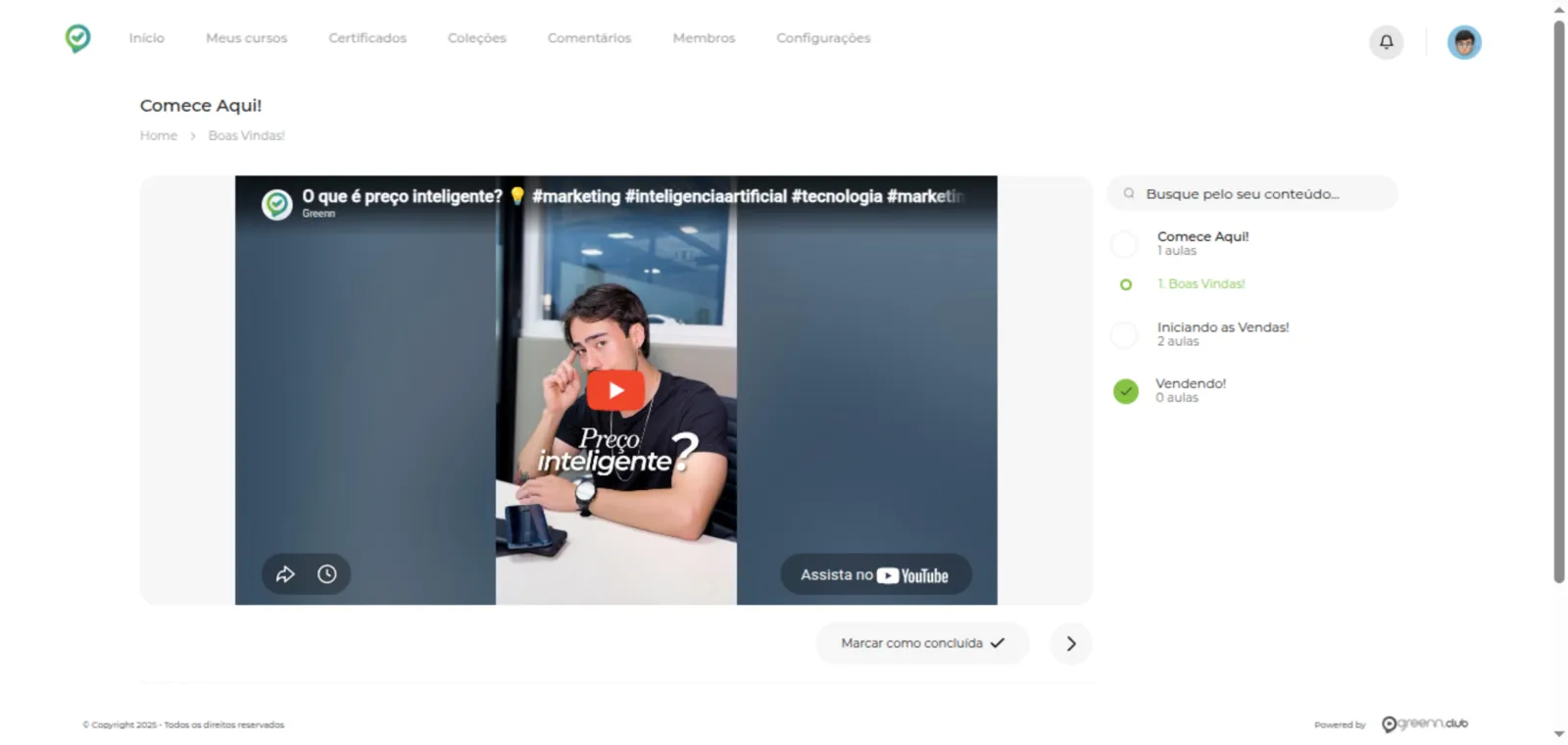
Task: Open the Início menu item
Action: point(147,38)
